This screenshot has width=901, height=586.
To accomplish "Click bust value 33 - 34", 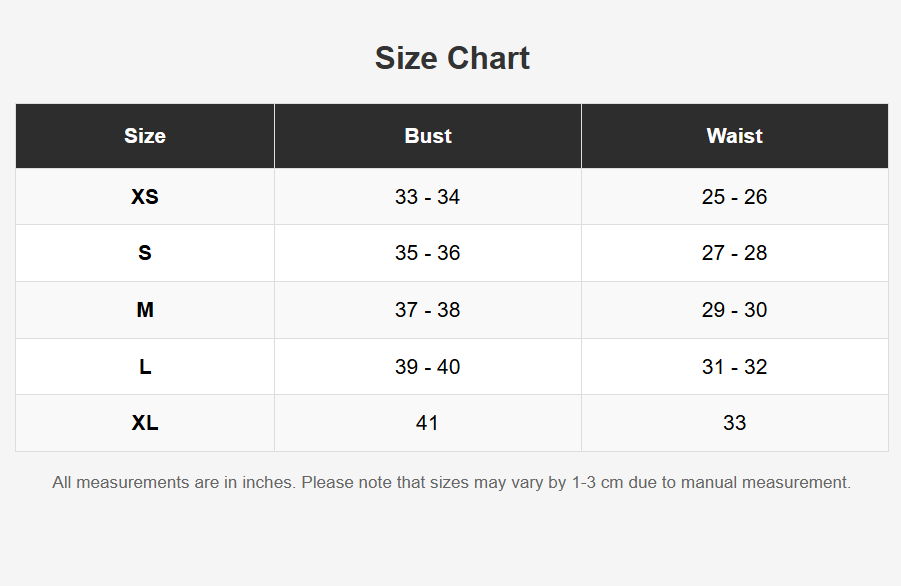I will pyautogui.click(x=428, y=197).
